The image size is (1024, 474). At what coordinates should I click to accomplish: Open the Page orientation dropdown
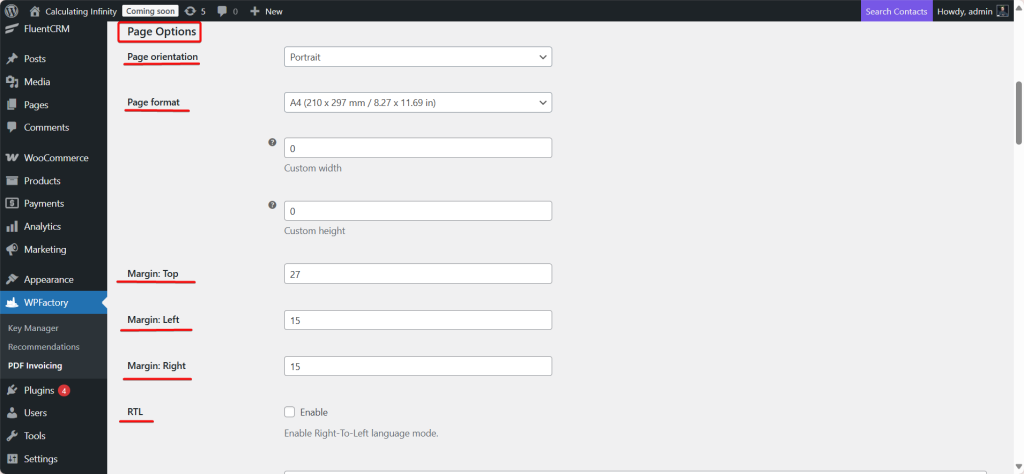pyautogui.click(x=418, y=57)
